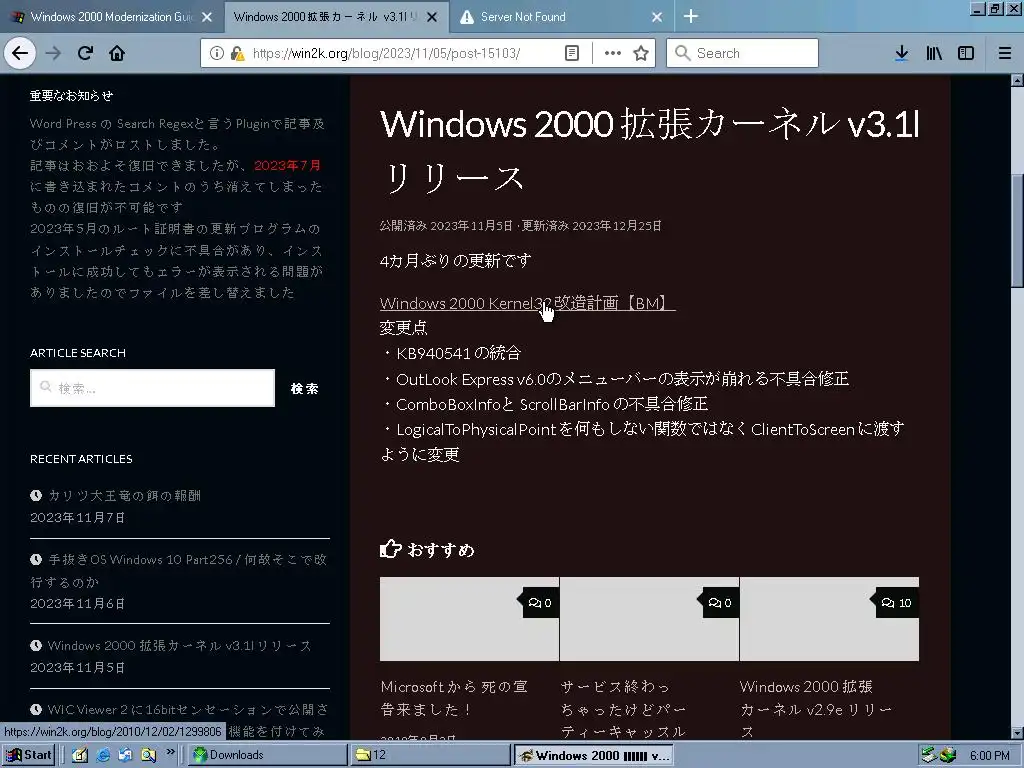Close the Server Not Found tab
Image resolution: width=1024 pixels, height=768 pixels.
(657, 17)
